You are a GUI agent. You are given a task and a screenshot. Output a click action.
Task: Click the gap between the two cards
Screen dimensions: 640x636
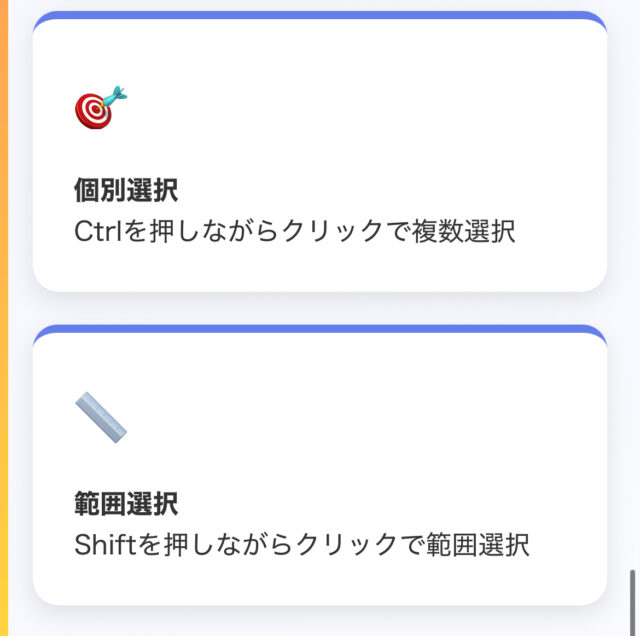point(320,307)
